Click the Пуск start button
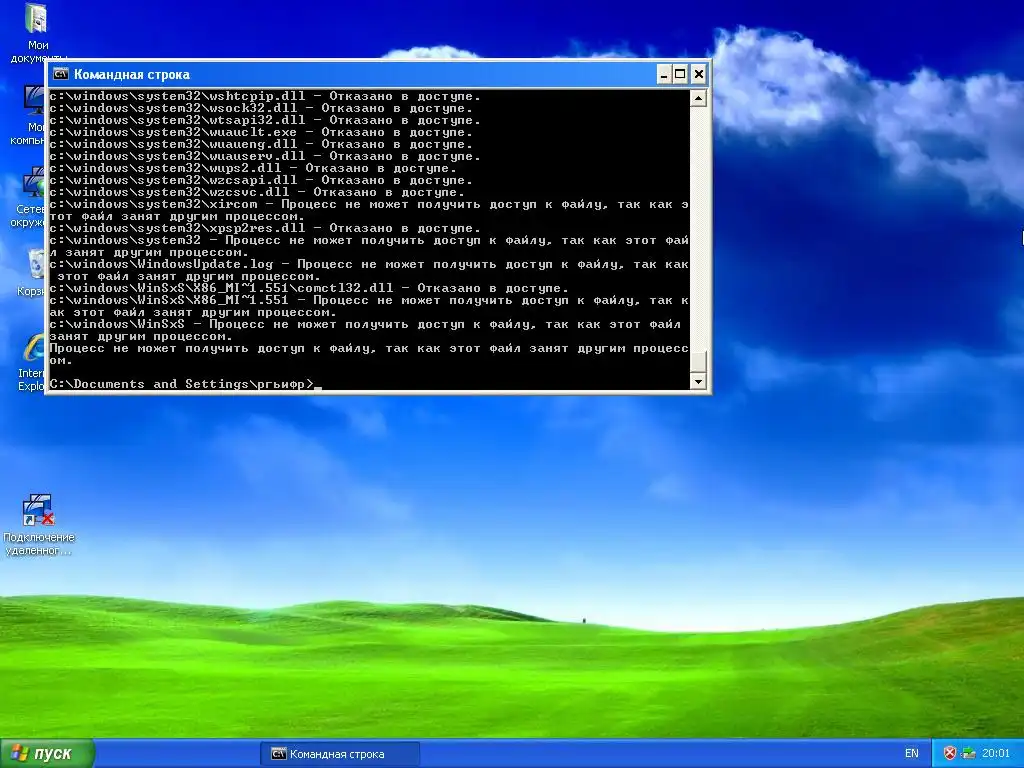The height and width of the screenshot is (768, 1024). (47, 754)
